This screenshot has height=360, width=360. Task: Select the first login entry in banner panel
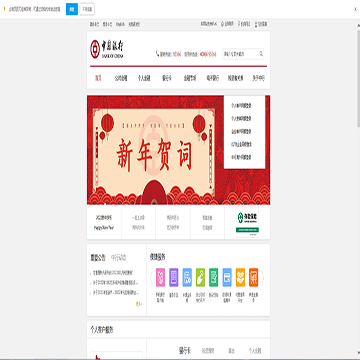pyautogui.click(x=241, y=106)
